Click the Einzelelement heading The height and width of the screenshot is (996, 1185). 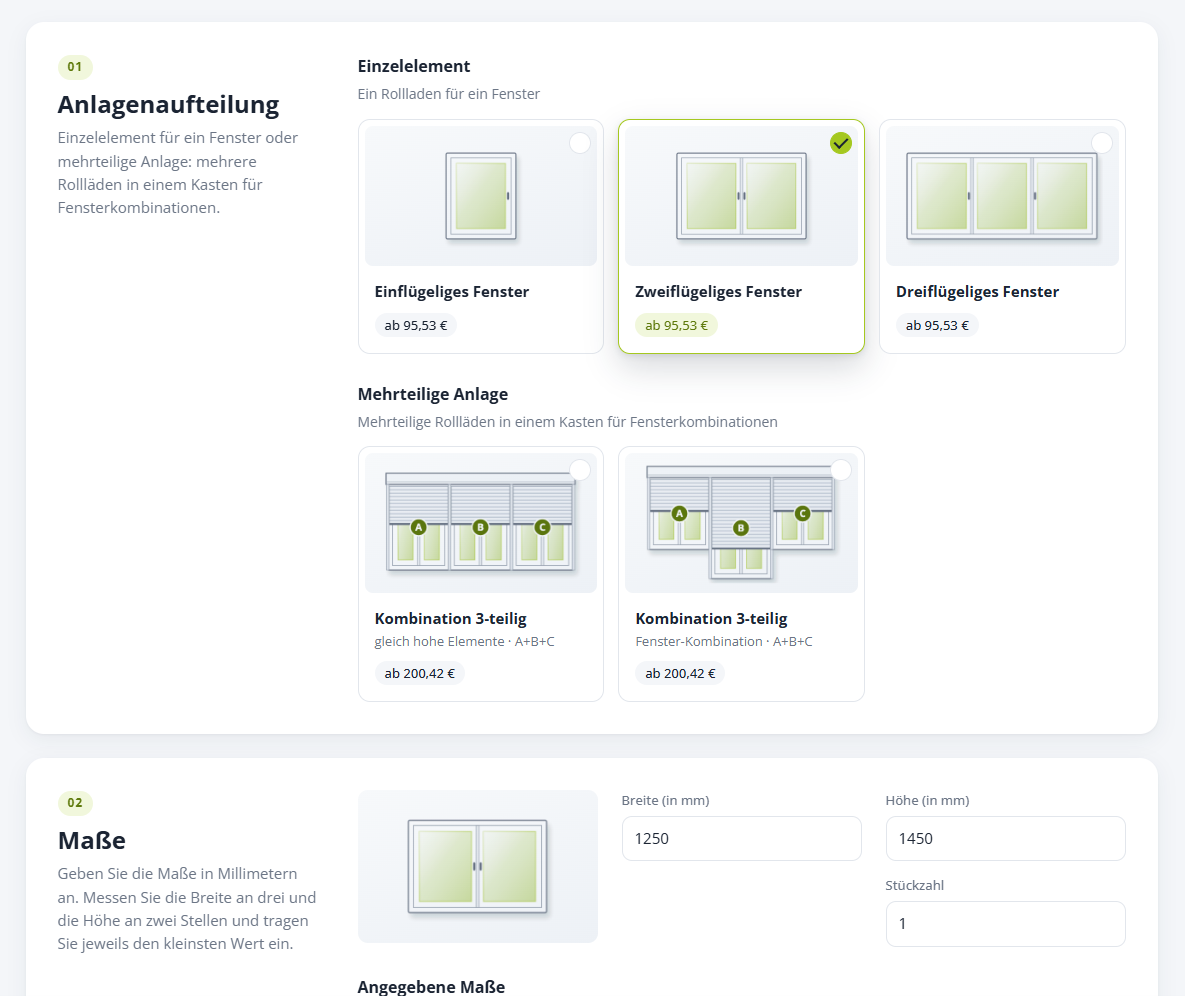click(413, 67)
